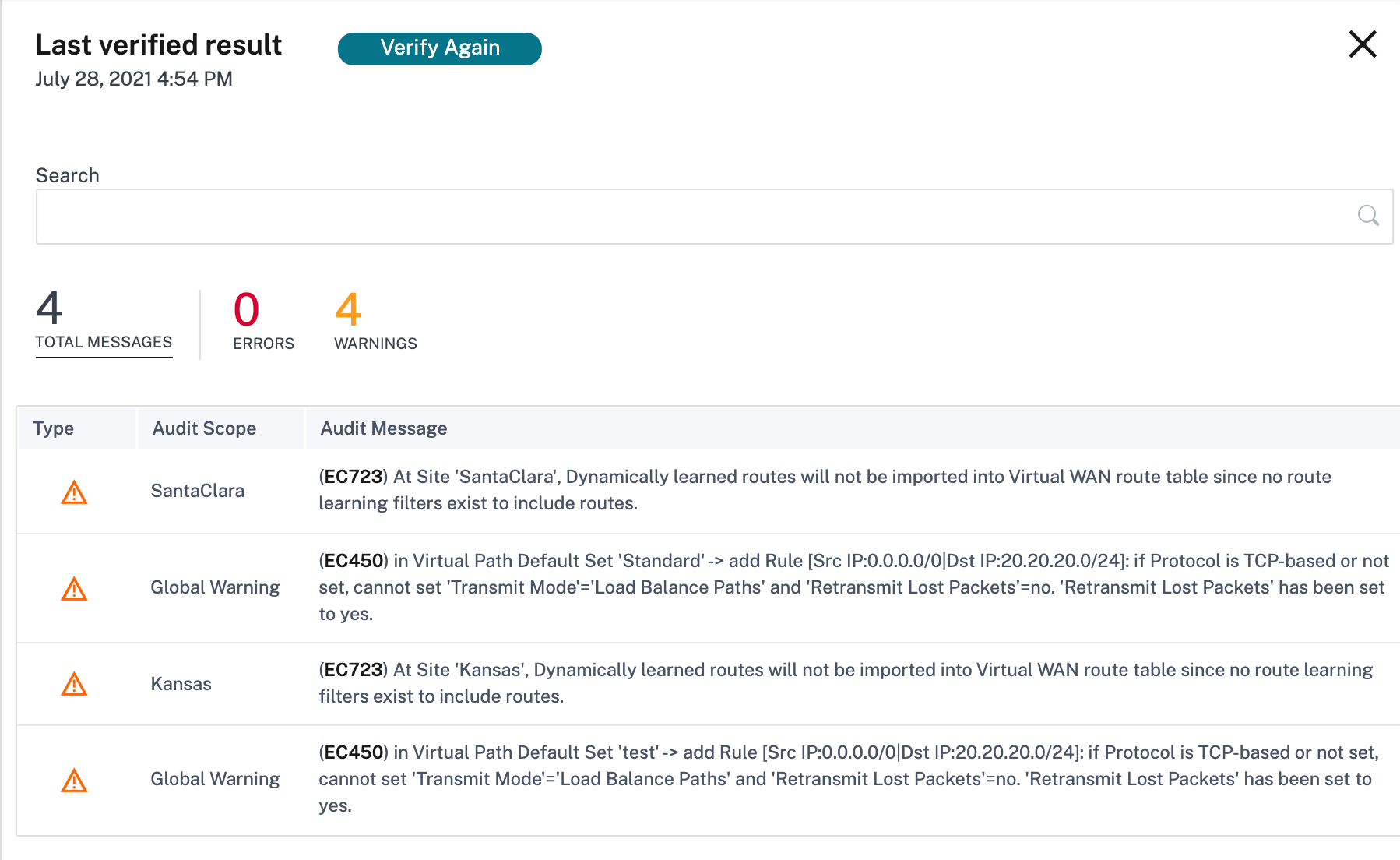This screenshot has height=860, width=1400.
Task: Filter by Errors count
Action: click(x=263, y=322)
